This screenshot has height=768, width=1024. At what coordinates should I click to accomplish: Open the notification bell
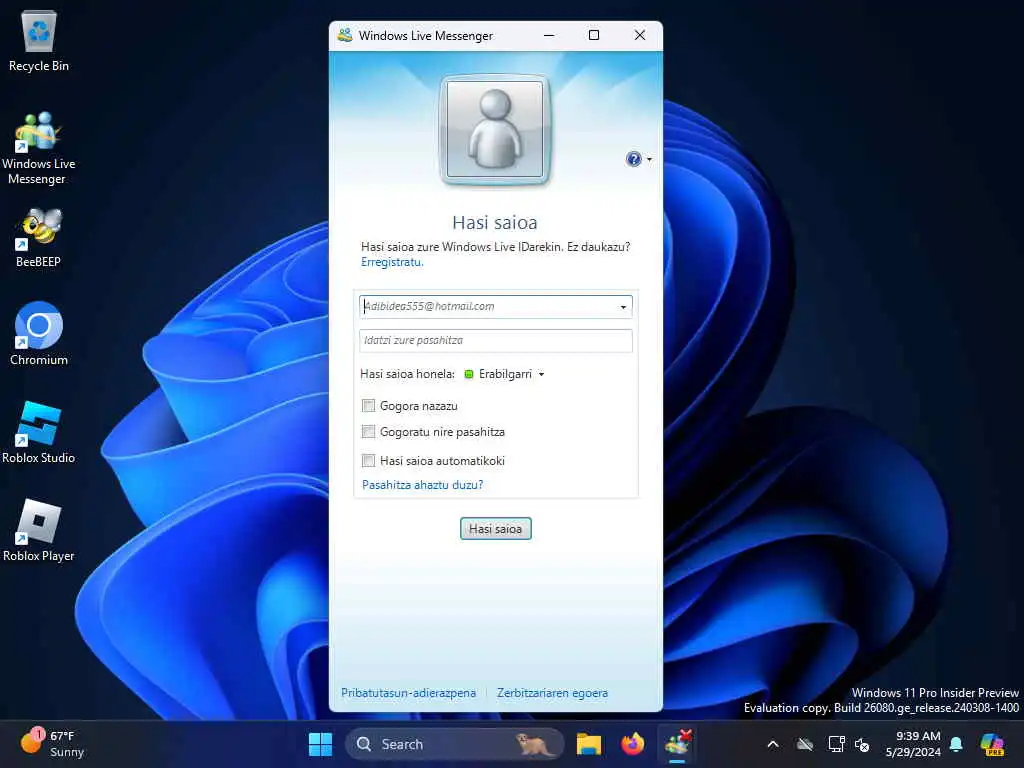tap(956, 744)
